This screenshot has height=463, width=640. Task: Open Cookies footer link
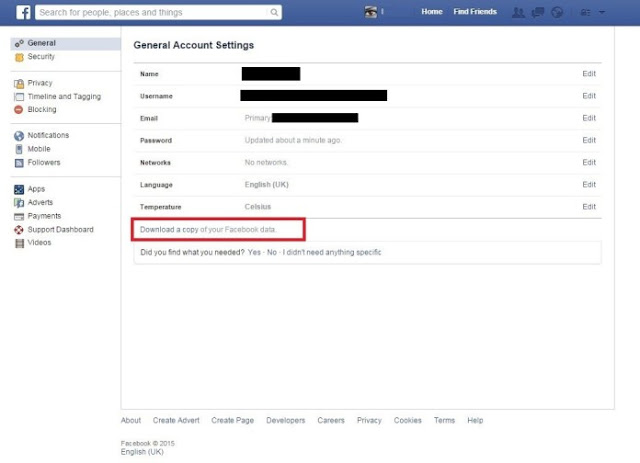tap(407, 420)
